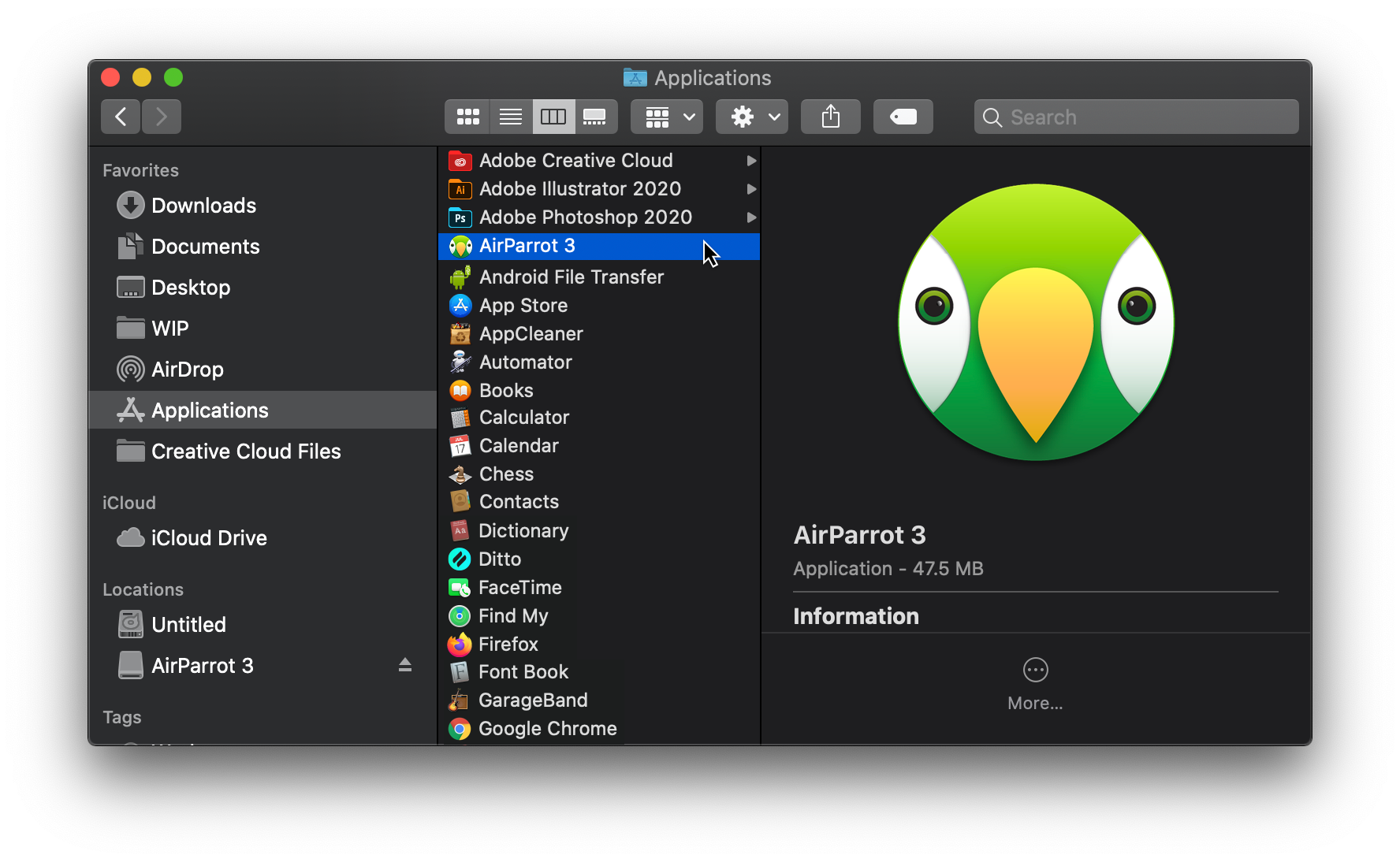Select Applications in the Favorites sidebar

pos(209,410)
